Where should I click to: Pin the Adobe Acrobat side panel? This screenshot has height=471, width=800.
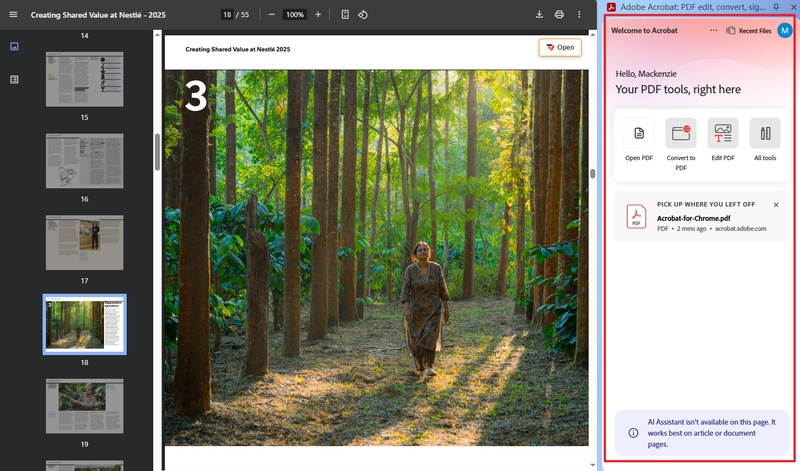pos(776,7)
